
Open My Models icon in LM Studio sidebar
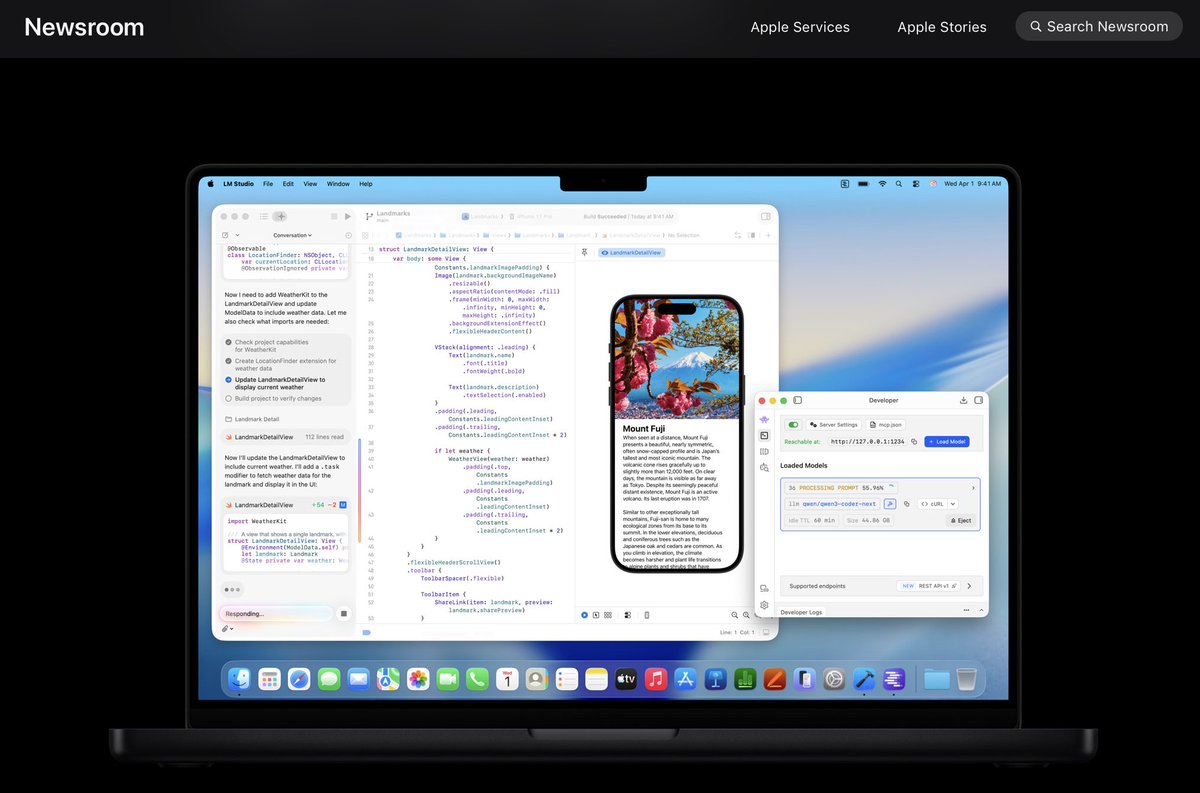[764, 451]
